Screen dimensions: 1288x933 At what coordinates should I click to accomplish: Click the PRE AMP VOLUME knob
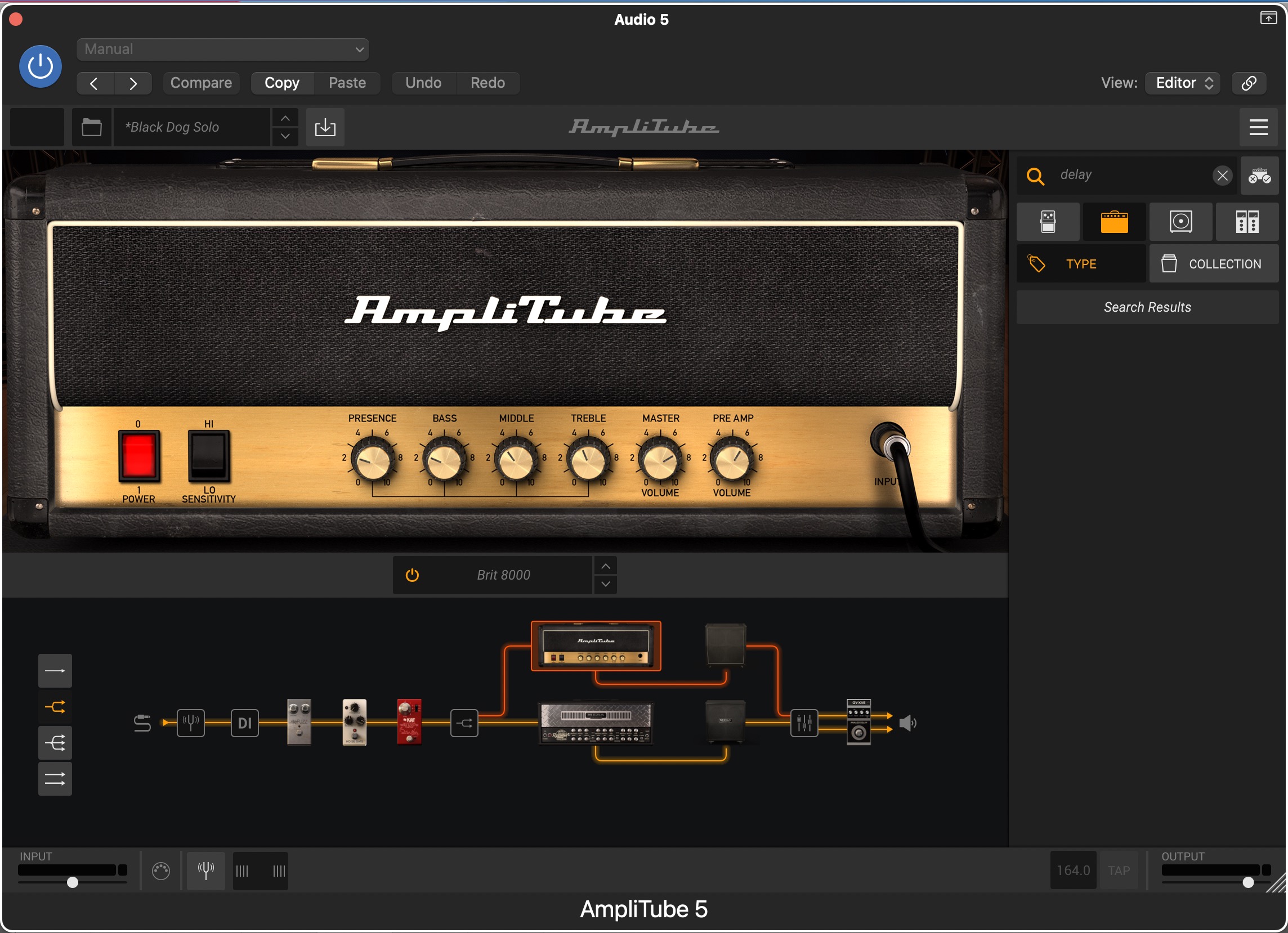732,461
